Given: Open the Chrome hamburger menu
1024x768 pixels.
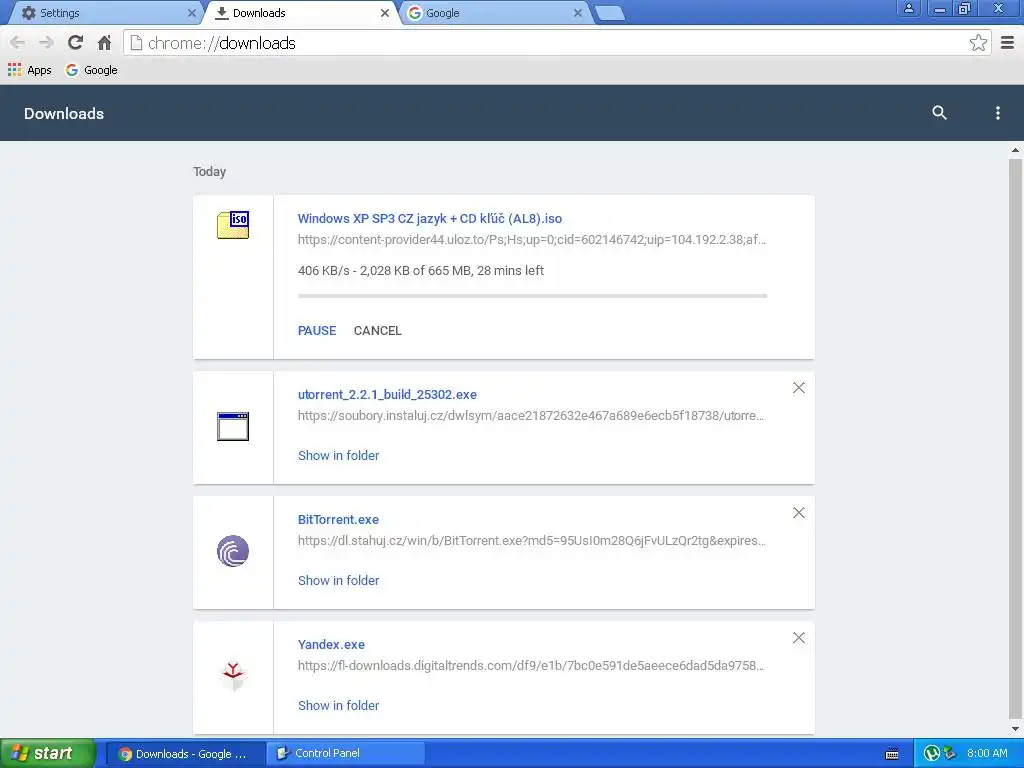Looking at the screenshot, I should (1007, 43).
